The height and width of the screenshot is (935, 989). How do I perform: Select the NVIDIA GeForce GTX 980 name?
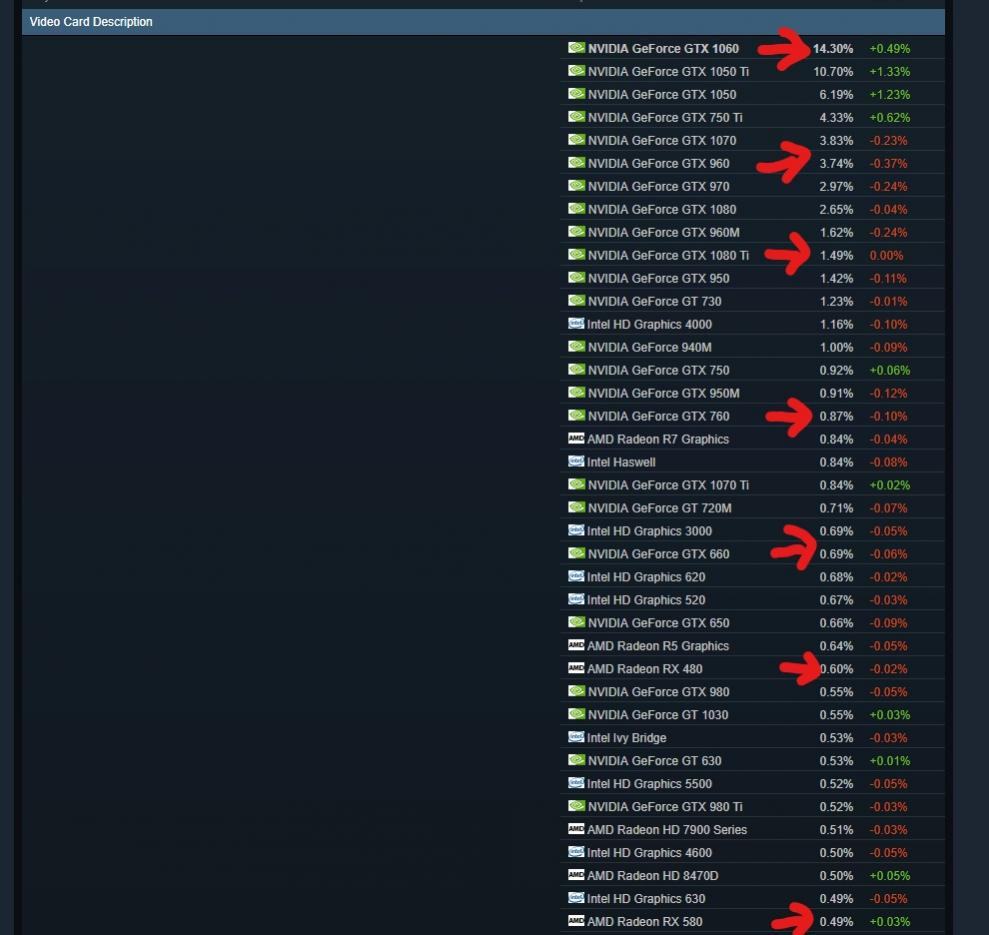[658, 692]
